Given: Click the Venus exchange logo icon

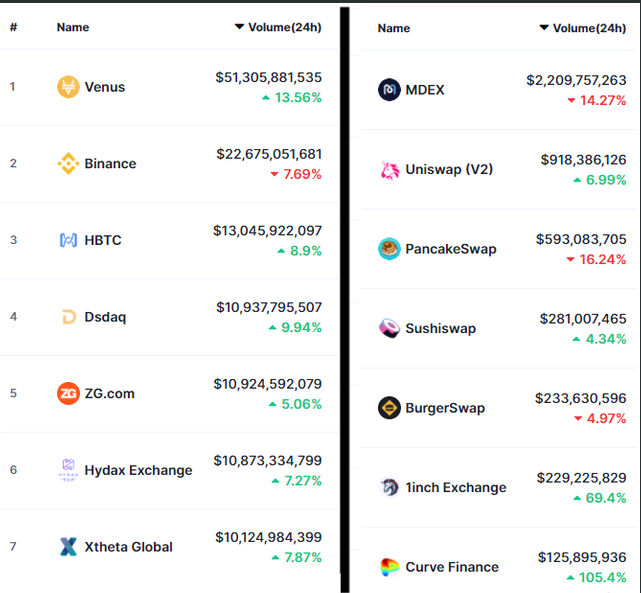Looking at the screenshot, I should [68, 87].
